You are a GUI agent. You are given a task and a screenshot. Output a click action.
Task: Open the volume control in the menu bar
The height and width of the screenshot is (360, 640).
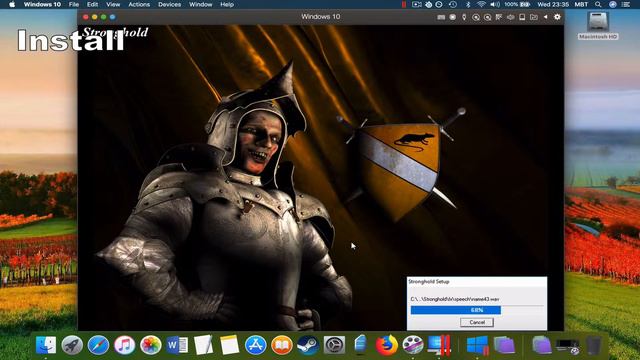click(495, 4)
